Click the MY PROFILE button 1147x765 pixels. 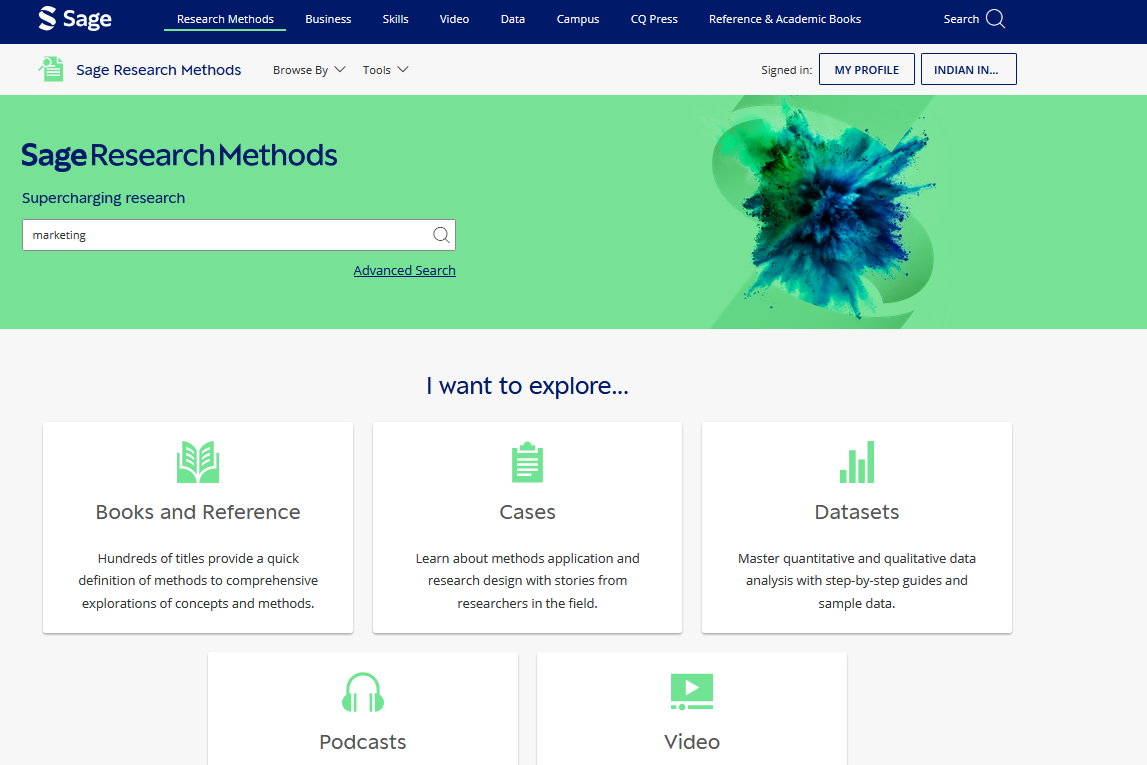point(866,70)
